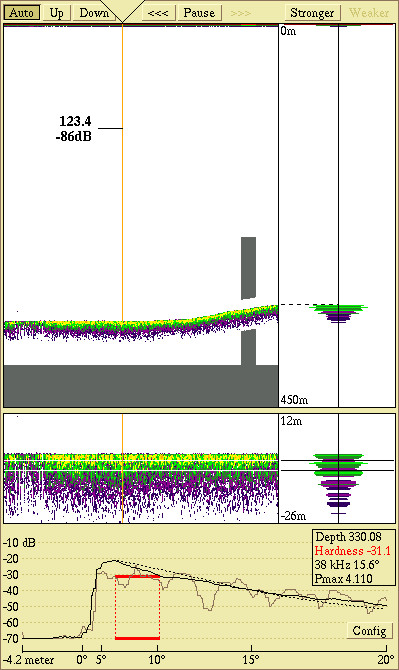Viewport: 399px width, 670px height.
Task: Step back with the <<< button
Action: pyautogui.click(x=158, y=13)
